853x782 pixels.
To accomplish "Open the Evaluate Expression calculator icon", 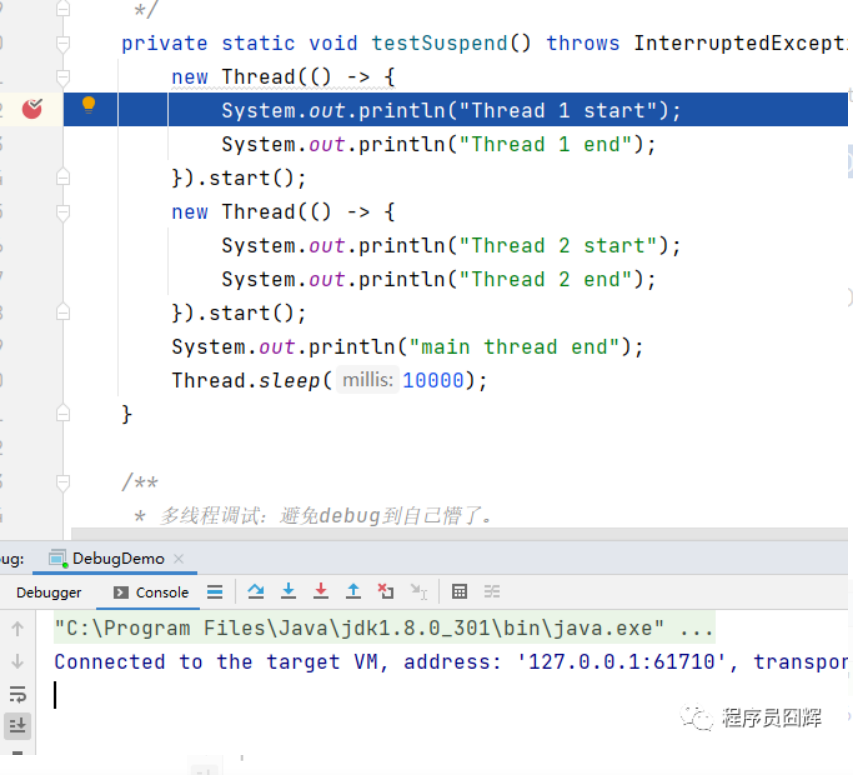I will click(460, 592).
